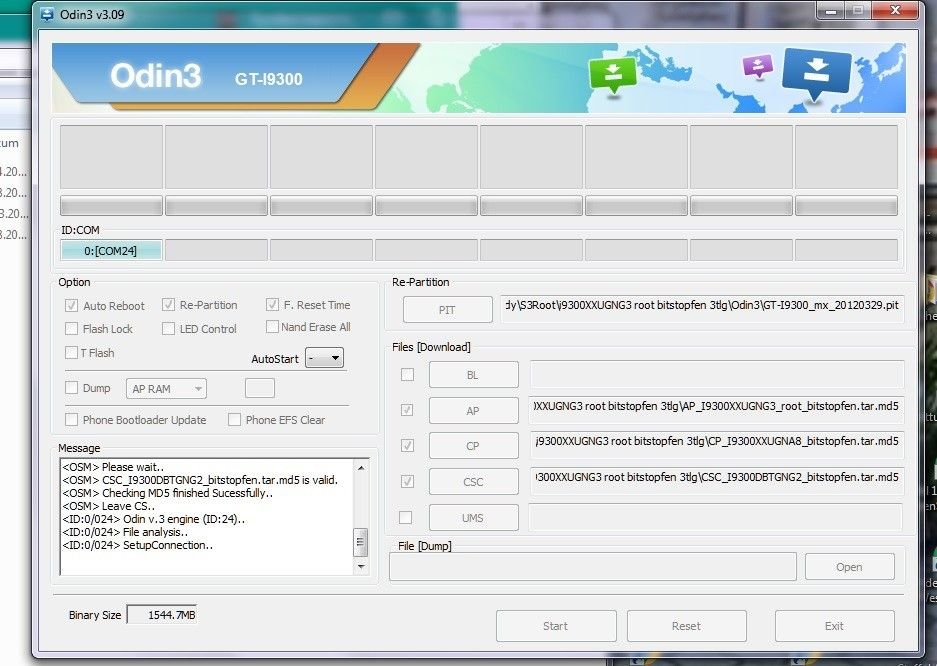This screenshot has width=937, height=666.
Task: Click the Start button
Action: [556, 626]
